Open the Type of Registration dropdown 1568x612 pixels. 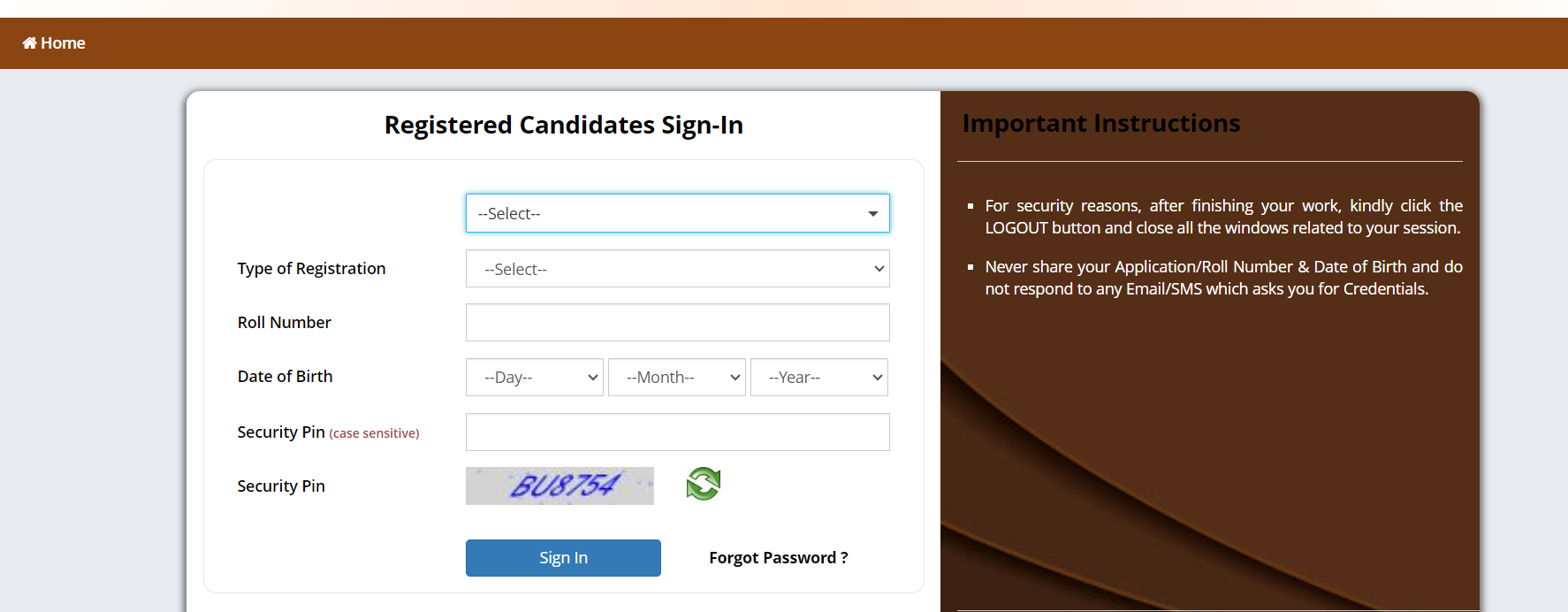pyautogui.click(x=677, y=269)
